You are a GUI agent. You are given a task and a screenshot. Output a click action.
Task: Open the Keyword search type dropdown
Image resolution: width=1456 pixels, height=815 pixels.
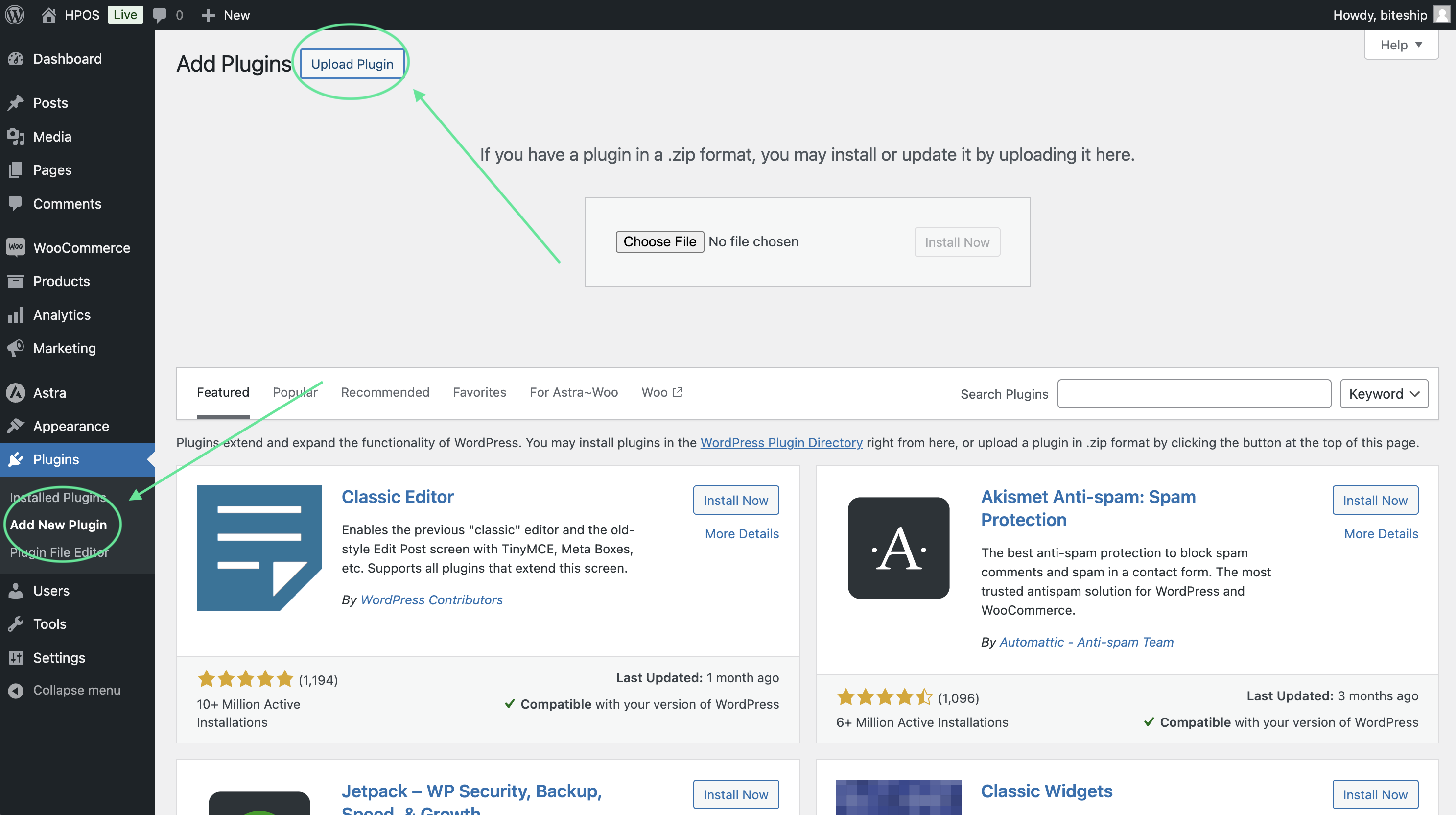point(1384,394)
